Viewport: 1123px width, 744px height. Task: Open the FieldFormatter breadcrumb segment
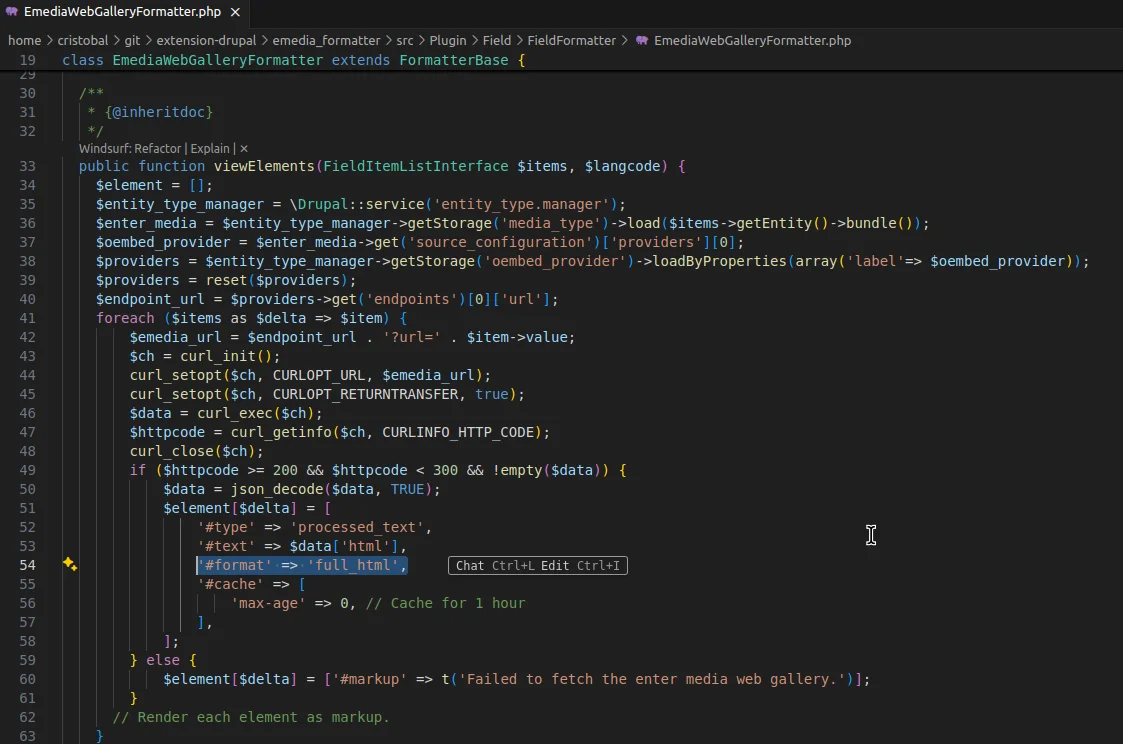(x=573, y=41)
